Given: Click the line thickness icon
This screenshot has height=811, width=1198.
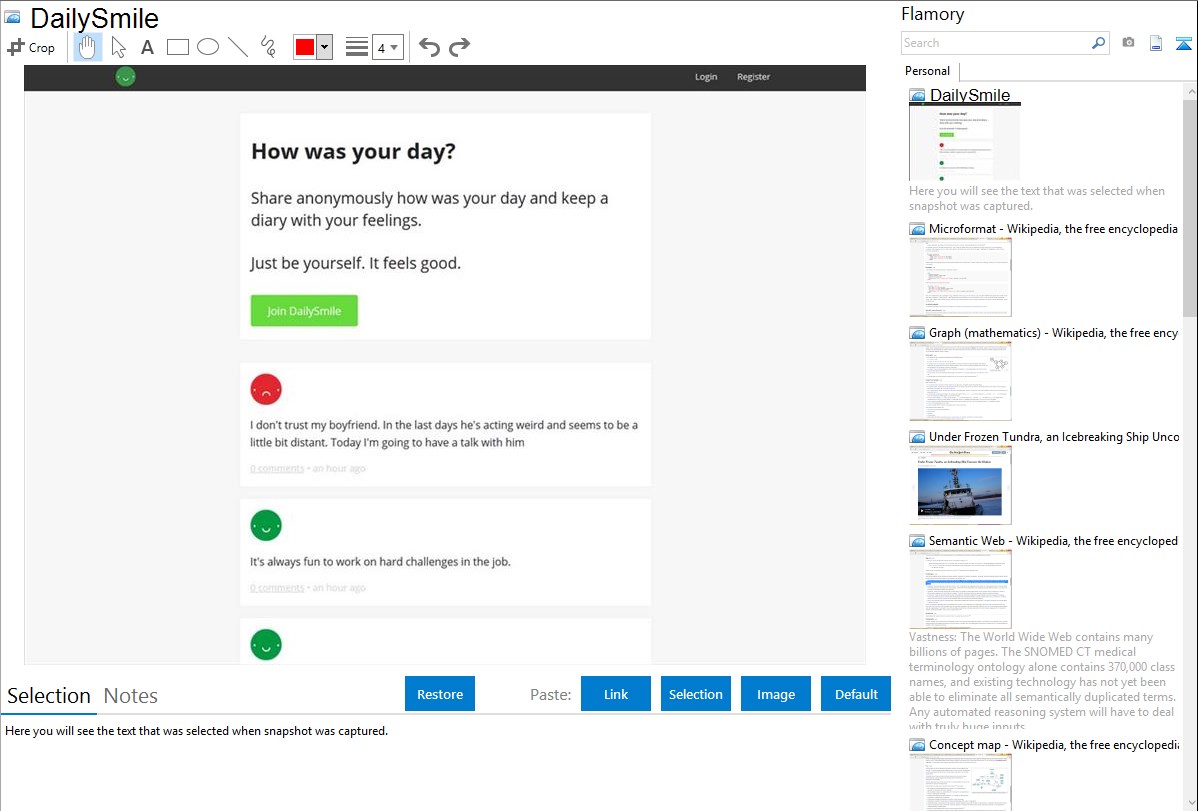Looking at the screenshot, I should pyautogui.click(x=357, y=47).
